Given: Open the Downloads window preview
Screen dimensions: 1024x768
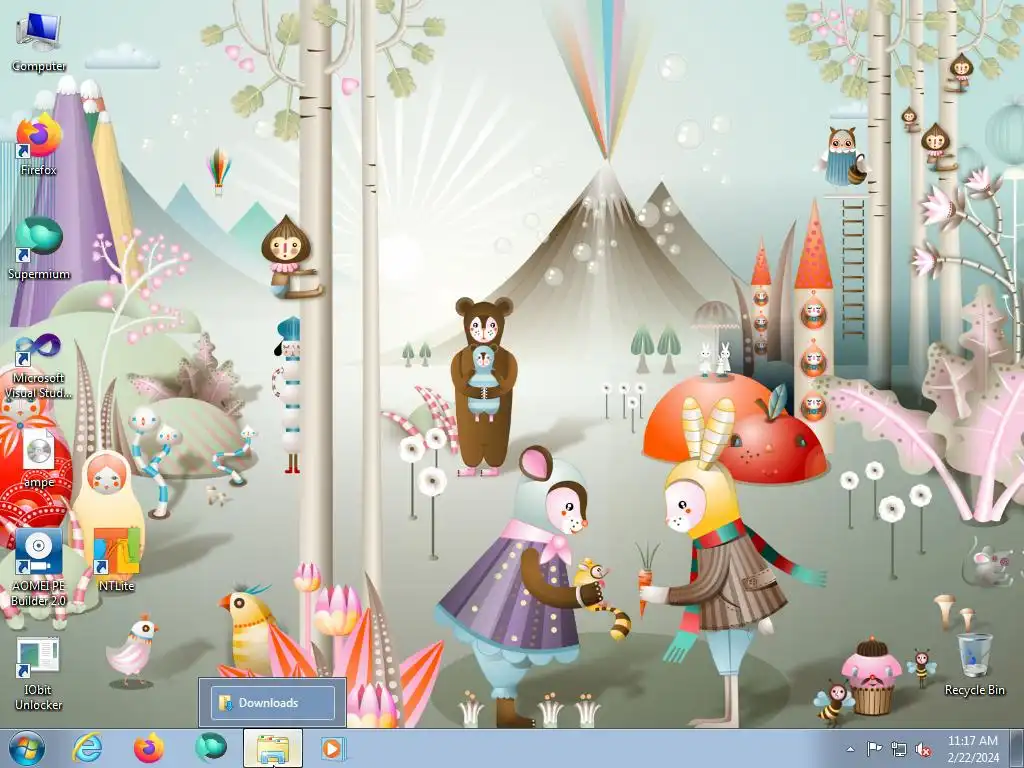Looking at the screenshot, I should tap(272, 703).
